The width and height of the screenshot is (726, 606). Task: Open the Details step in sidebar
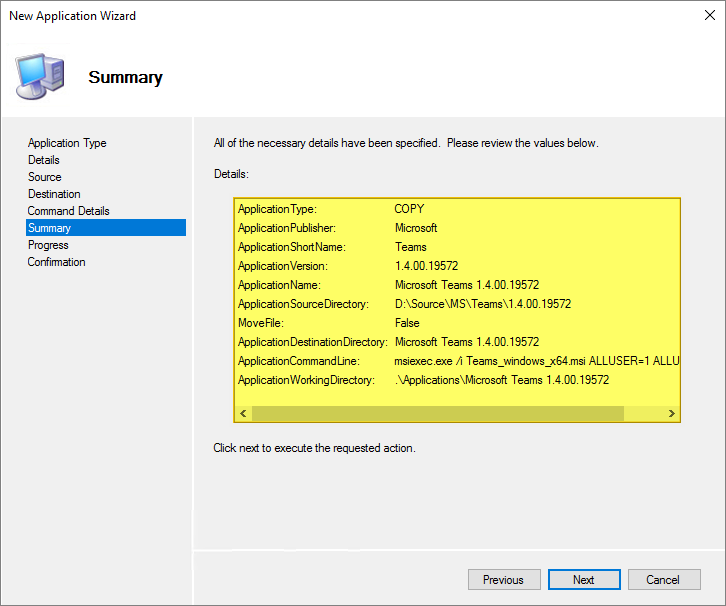[44, 160]
